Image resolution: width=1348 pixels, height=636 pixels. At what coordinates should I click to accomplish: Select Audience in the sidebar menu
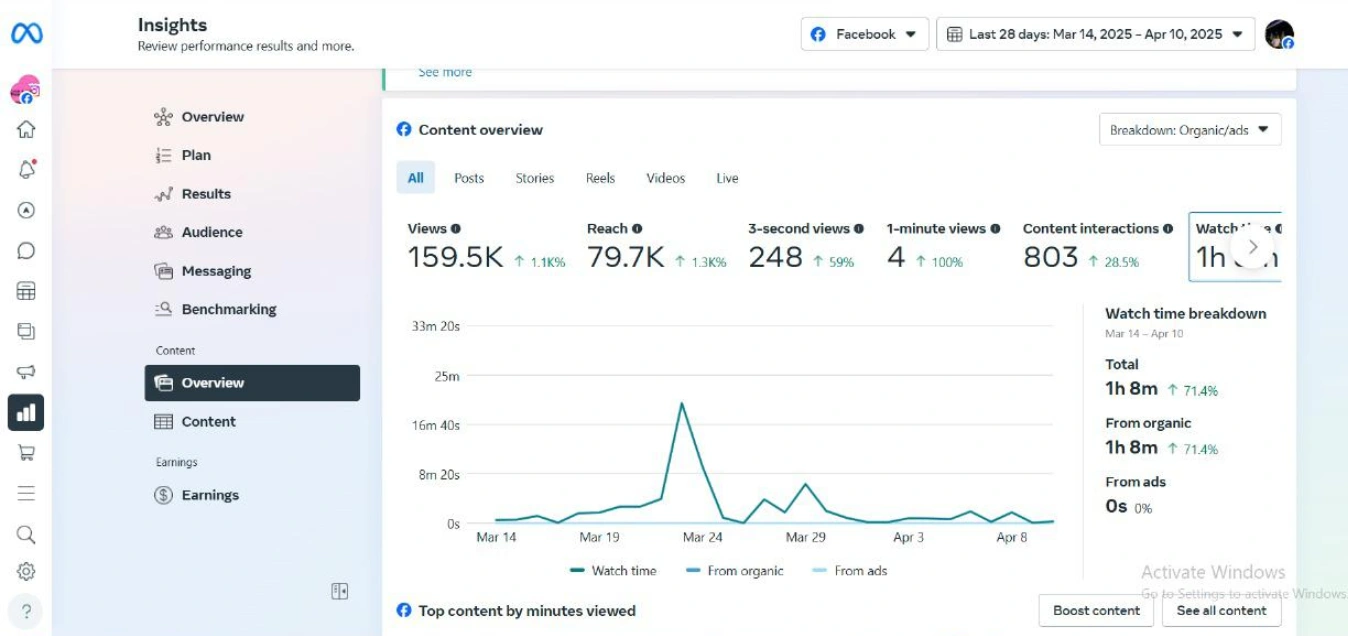(211, 232)
